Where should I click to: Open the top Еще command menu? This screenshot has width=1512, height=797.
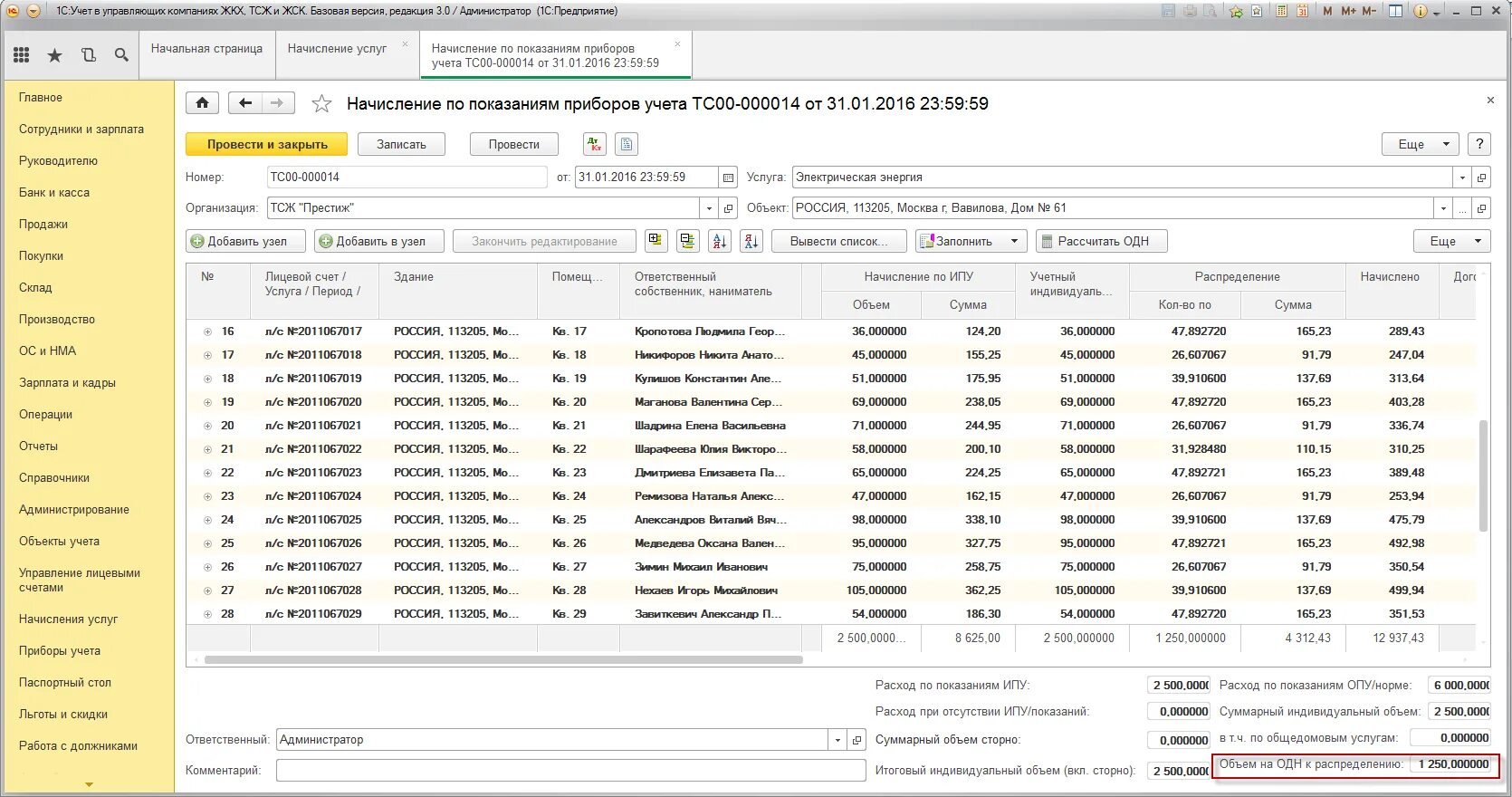click(x=1420, y=144)
